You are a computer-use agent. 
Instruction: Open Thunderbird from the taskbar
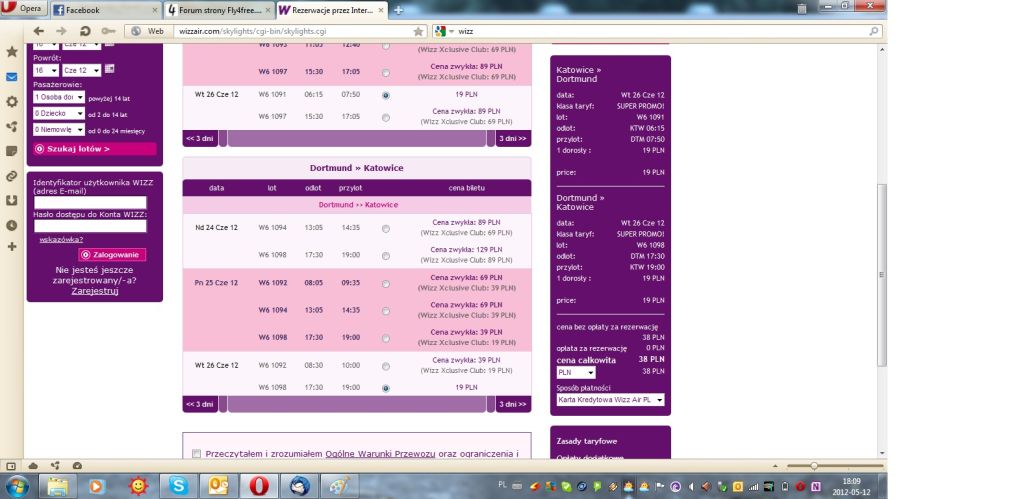pyautogui.click(x=300, y=486)
